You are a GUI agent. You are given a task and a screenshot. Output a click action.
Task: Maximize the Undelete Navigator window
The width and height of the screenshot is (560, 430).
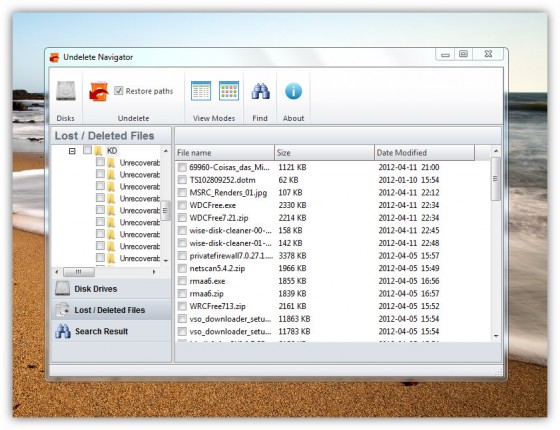(464, 54)
